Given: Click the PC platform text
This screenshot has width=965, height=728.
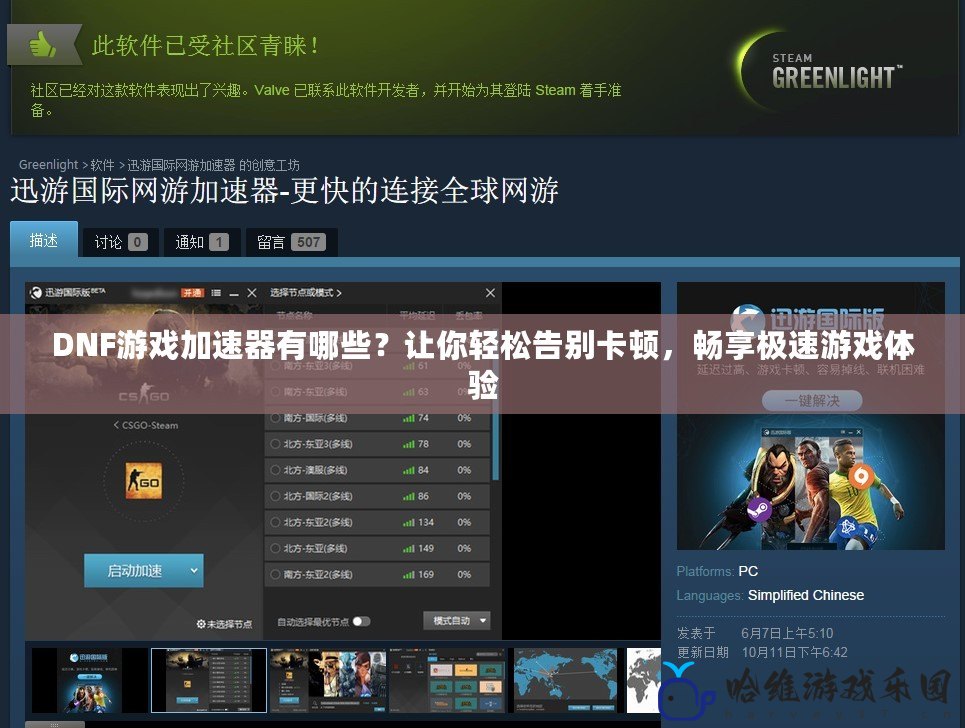Looking at the screenshot, I should [x=748, y=571].
